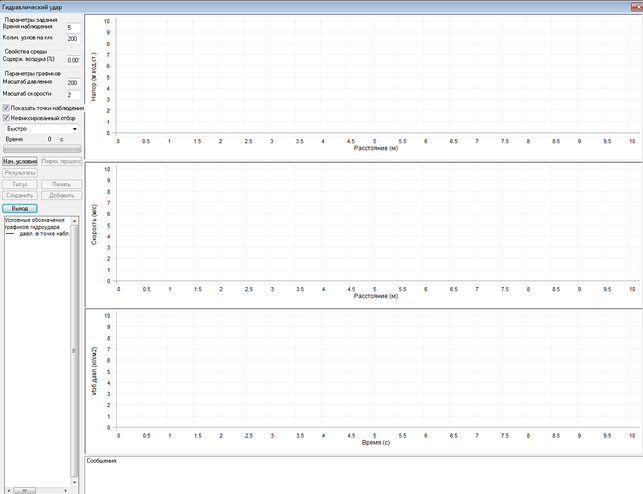Edit the Колич. узлов на км. field
This screenshot has height=494, width=643.
pyautogui.click(x=71, y=39)
